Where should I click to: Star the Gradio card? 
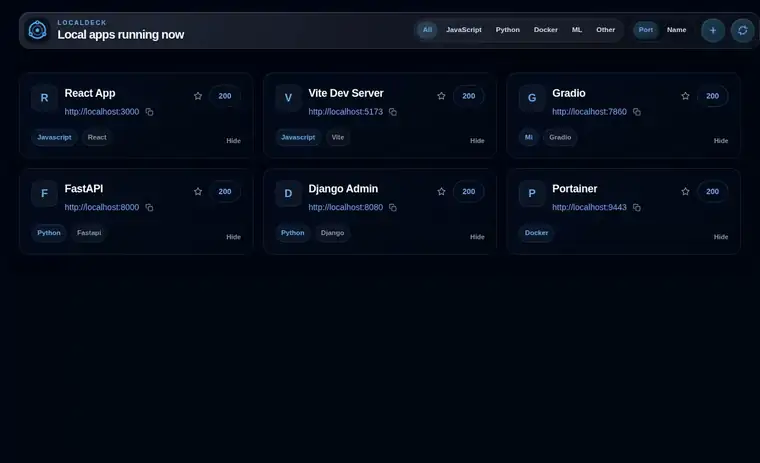click(685, 96)
